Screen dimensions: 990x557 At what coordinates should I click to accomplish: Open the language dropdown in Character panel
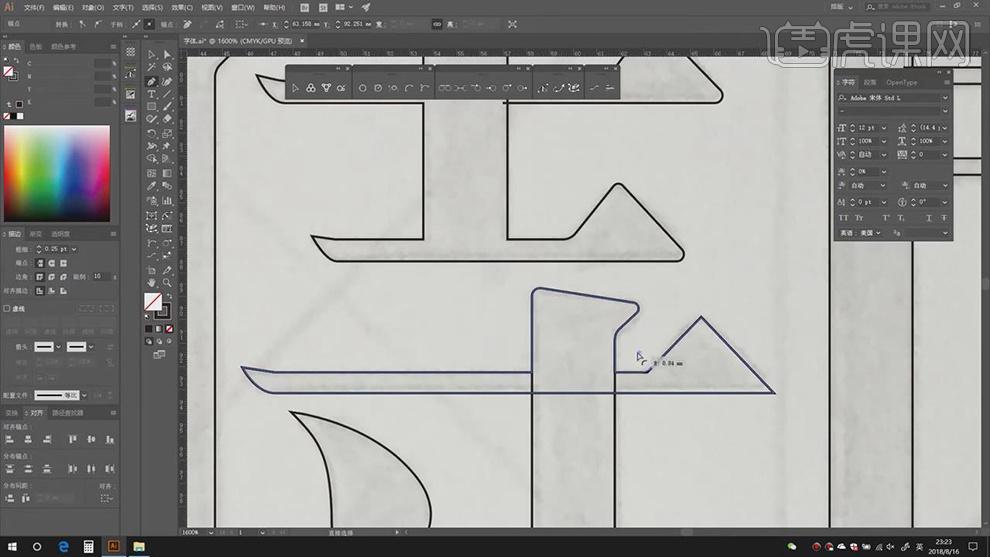(878, 233)
